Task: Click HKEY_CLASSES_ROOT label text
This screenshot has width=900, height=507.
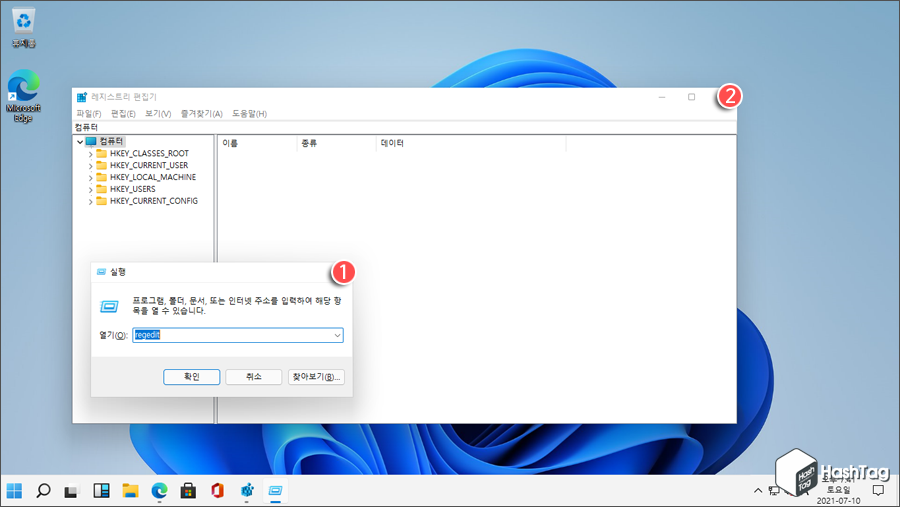Action: (x=149, y=153)
